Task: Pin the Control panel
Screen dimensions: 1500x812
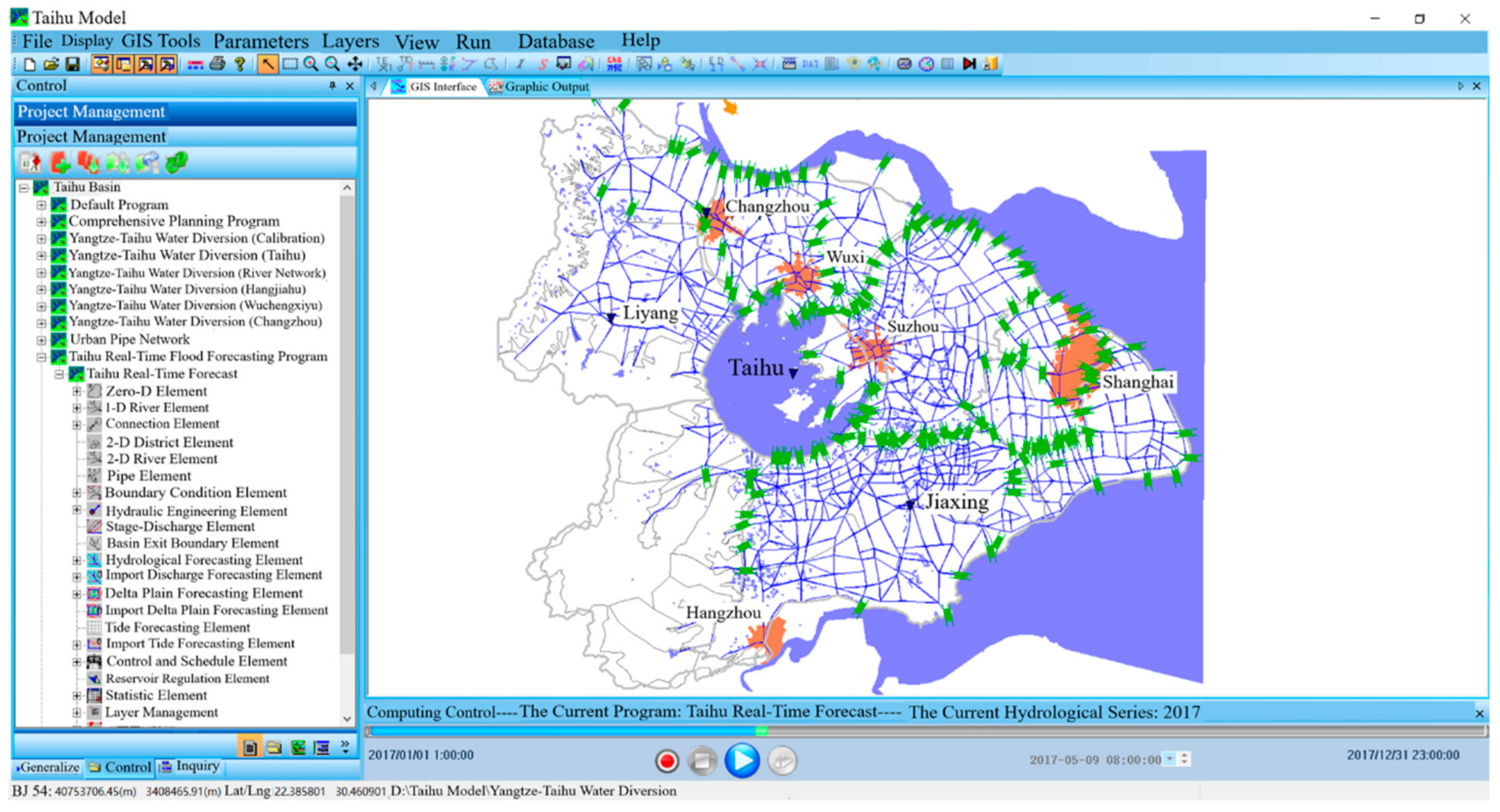Action: [x=332, y=86]
